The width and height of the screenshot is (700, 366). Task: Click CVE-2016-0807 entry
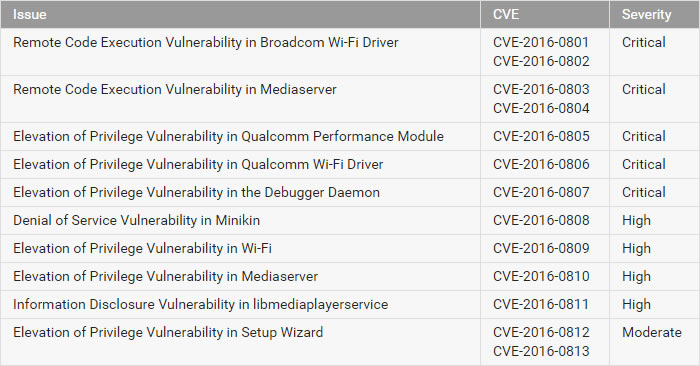click(541, 192)
